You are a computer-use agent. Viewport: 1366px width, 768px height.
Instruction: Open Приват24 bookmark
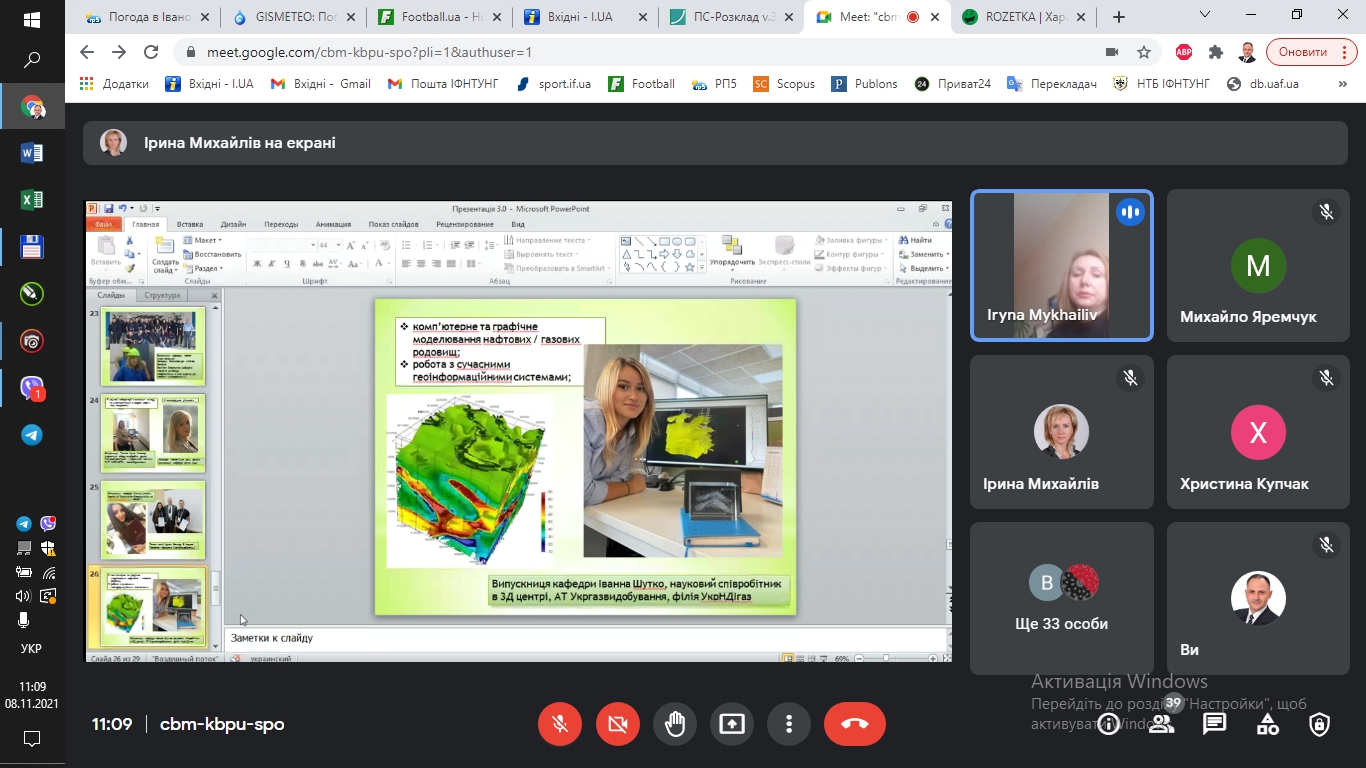pos(953,84)
